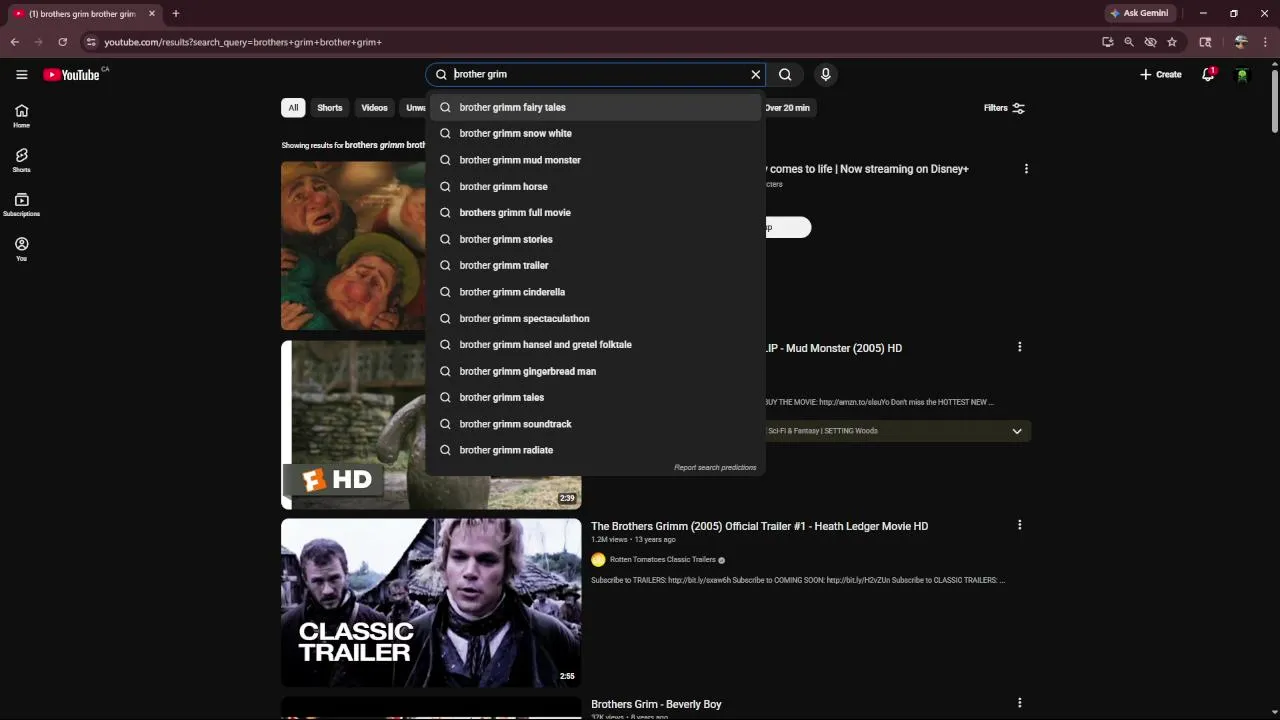Image resolution: width=1280 pixels, height=720 pixels.
Task: Choose suggestion brother grimm horse
Action: pos(596,186)
